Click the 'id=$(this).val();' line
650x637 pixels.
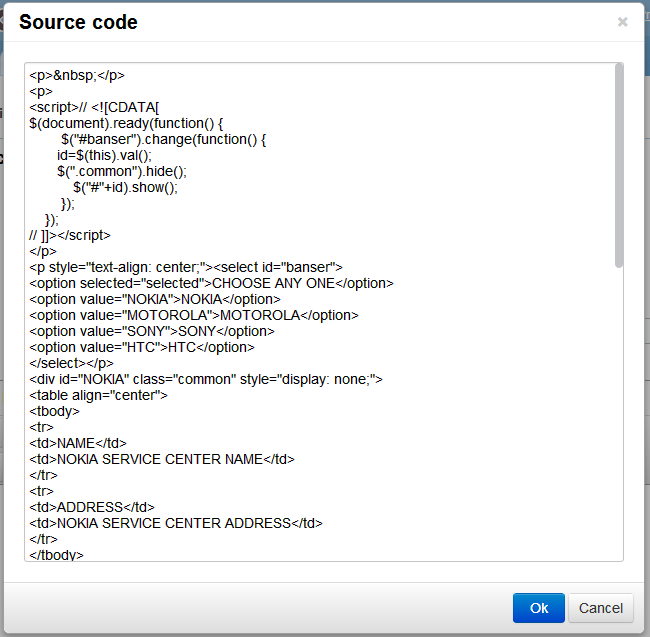(104, 155)
